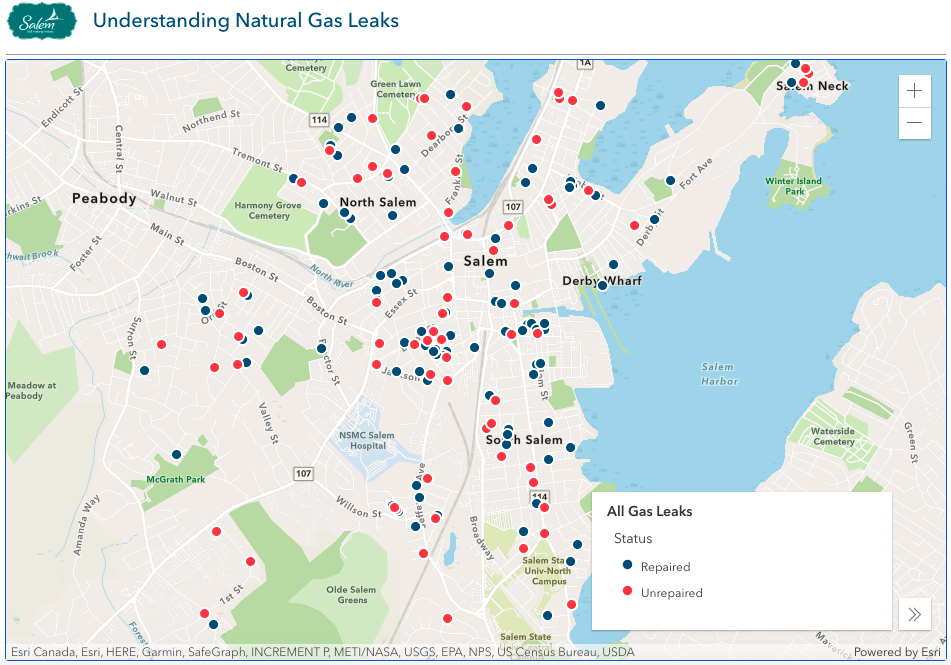This screenshot has width=951, height=665.
Task: Click Route 107 shield near McGrath Park
Action: 303,473
